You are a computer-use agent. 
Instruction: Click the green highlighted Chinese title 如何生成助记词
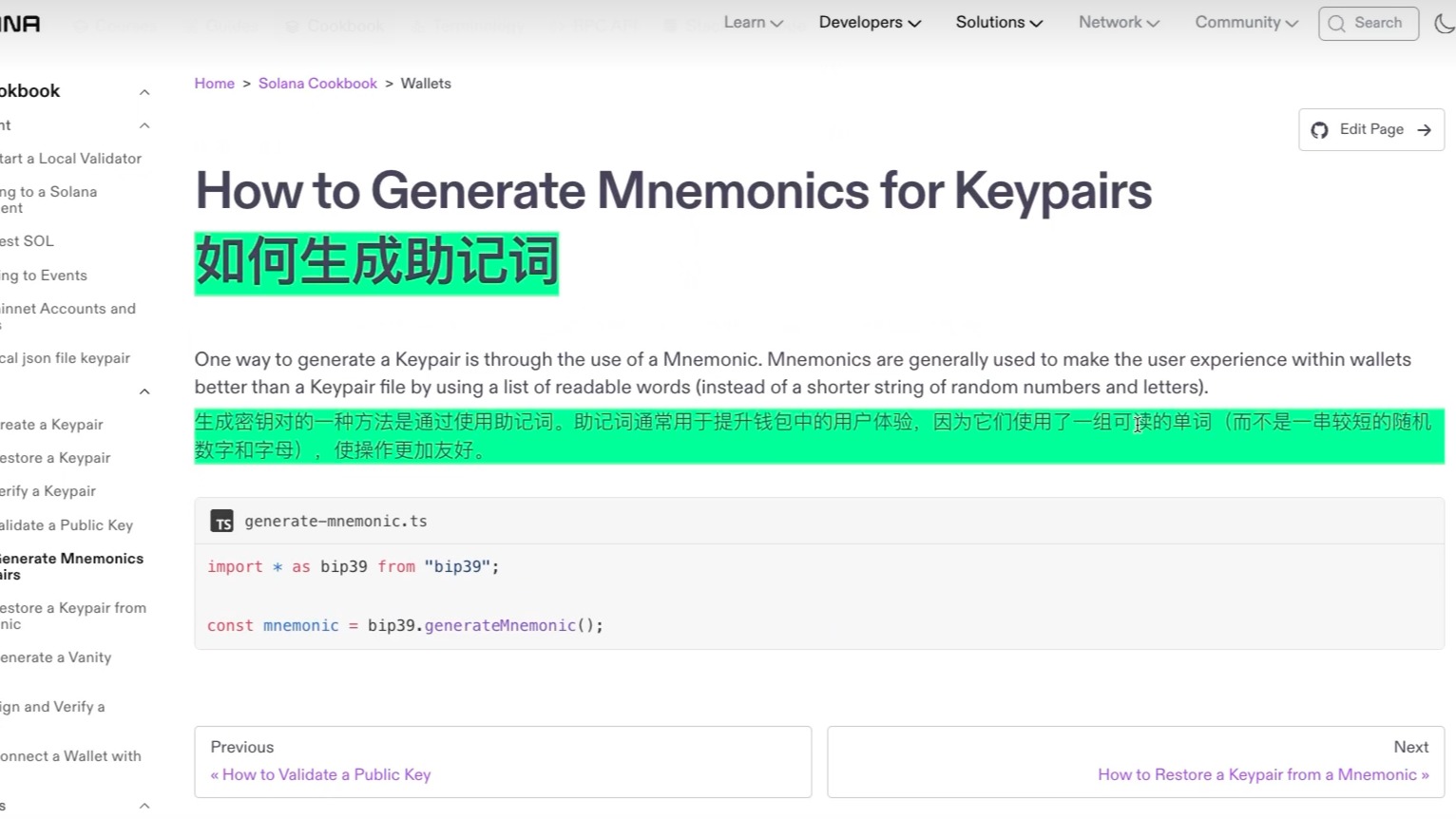tap(376, 263)
